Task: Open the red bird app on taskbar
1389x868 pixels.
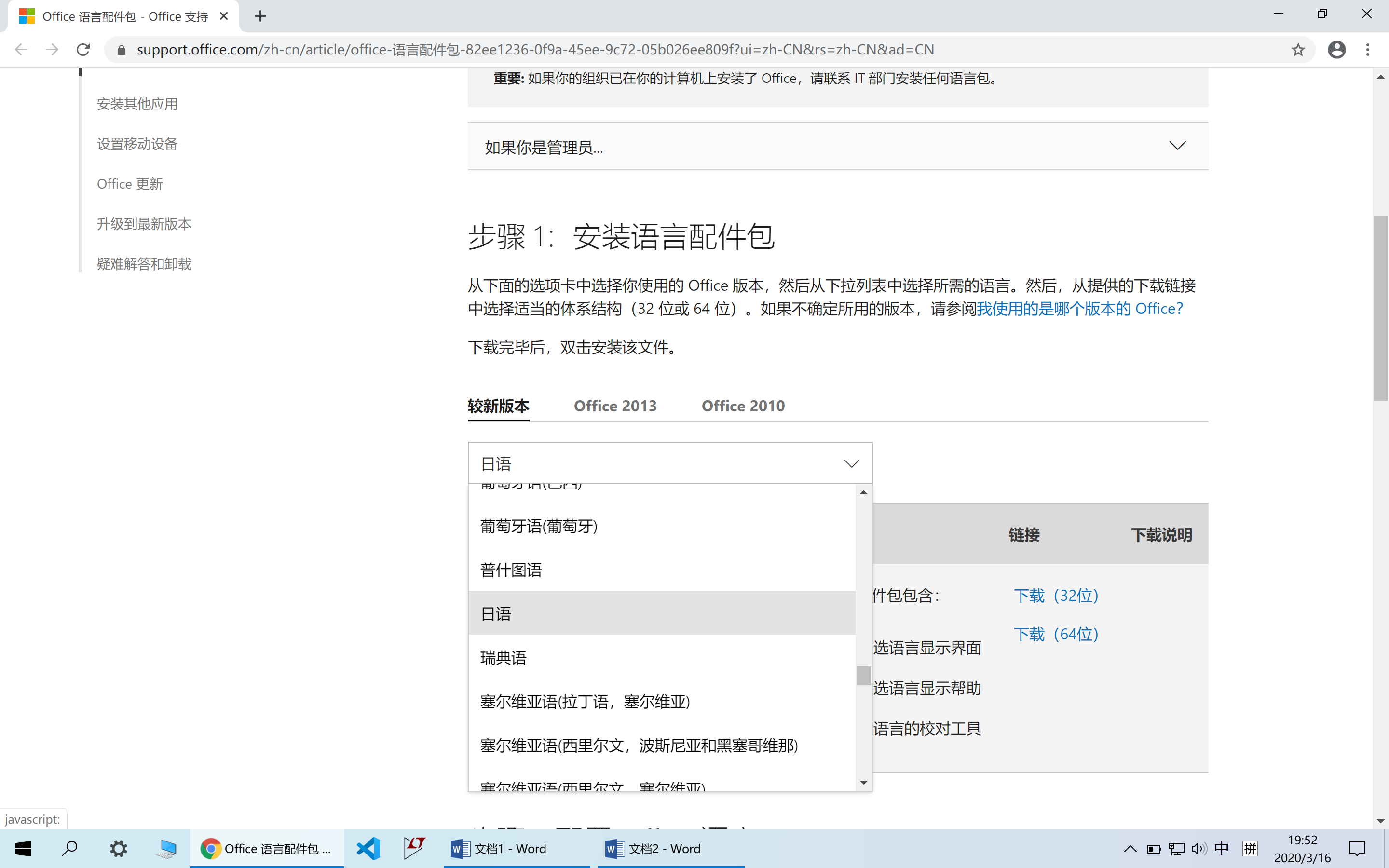Action: (414, 849)
